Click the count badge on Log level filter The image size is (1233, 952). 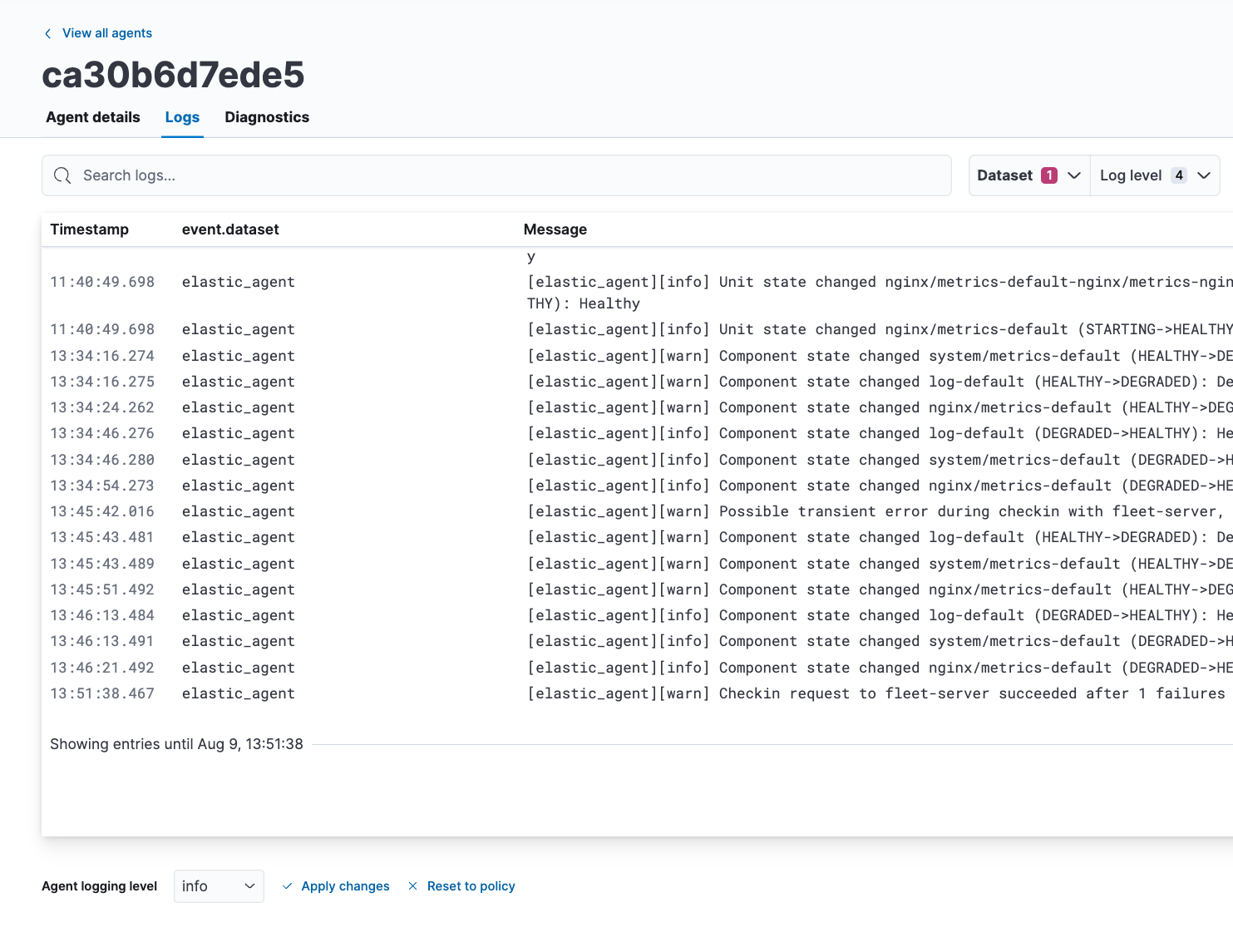tap(1179, 175)
